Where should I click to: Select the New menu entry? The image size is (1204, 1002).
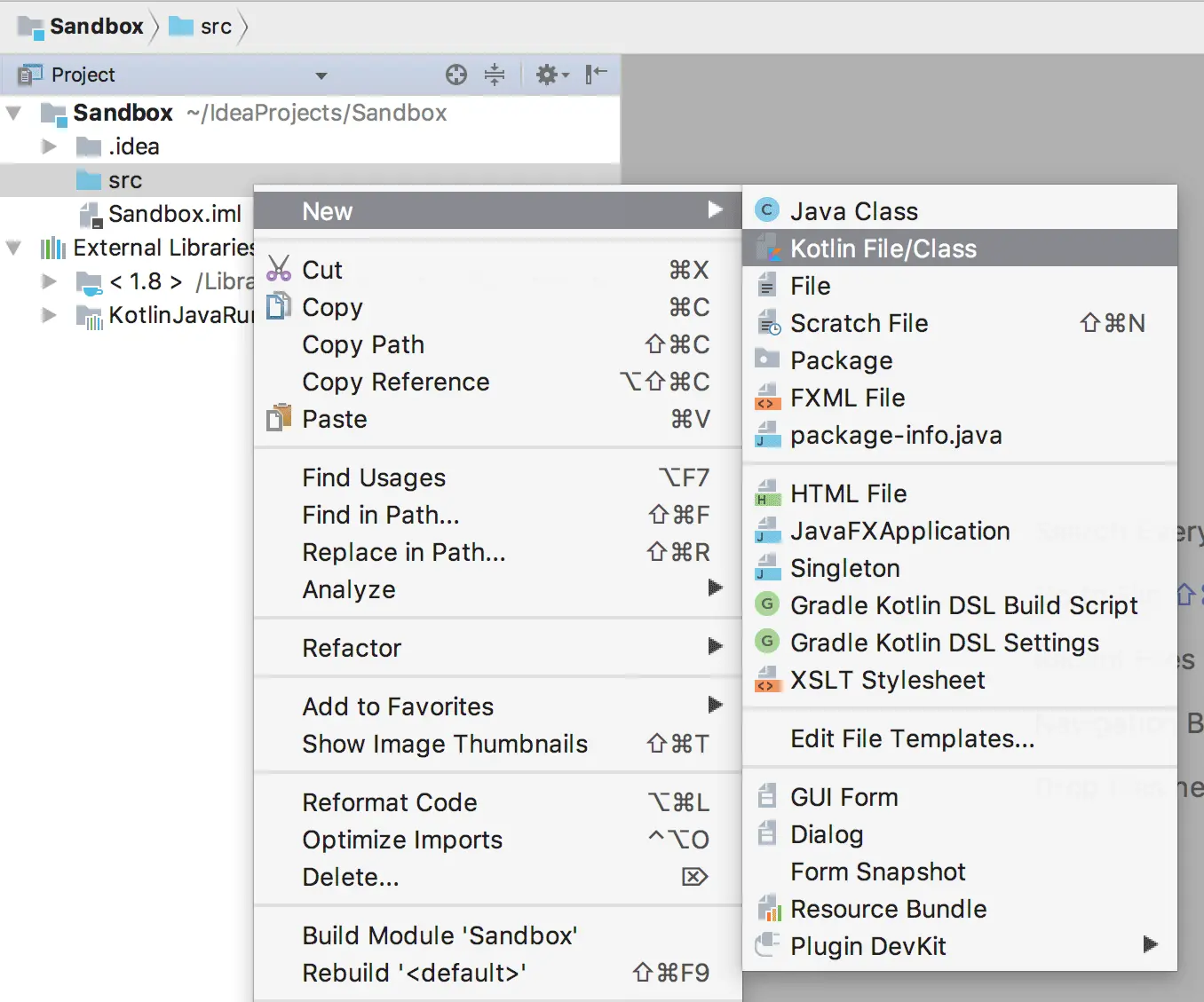(x=498, y=211)
